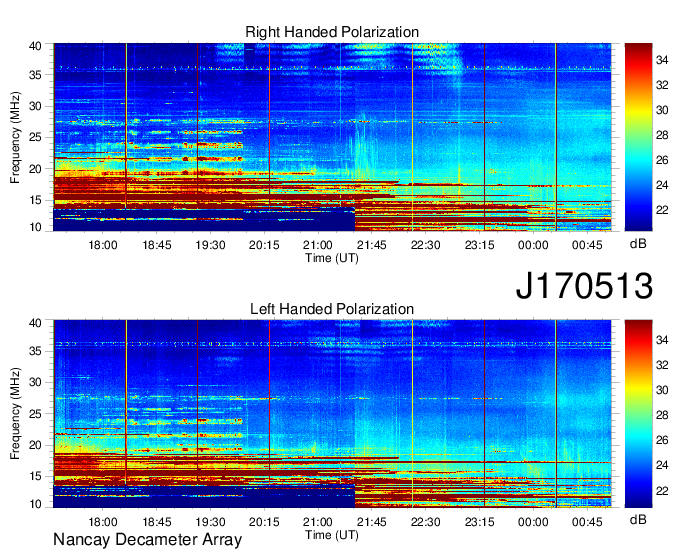Click the 24 dB tick on Left Handed colorbar

[662, 465]
